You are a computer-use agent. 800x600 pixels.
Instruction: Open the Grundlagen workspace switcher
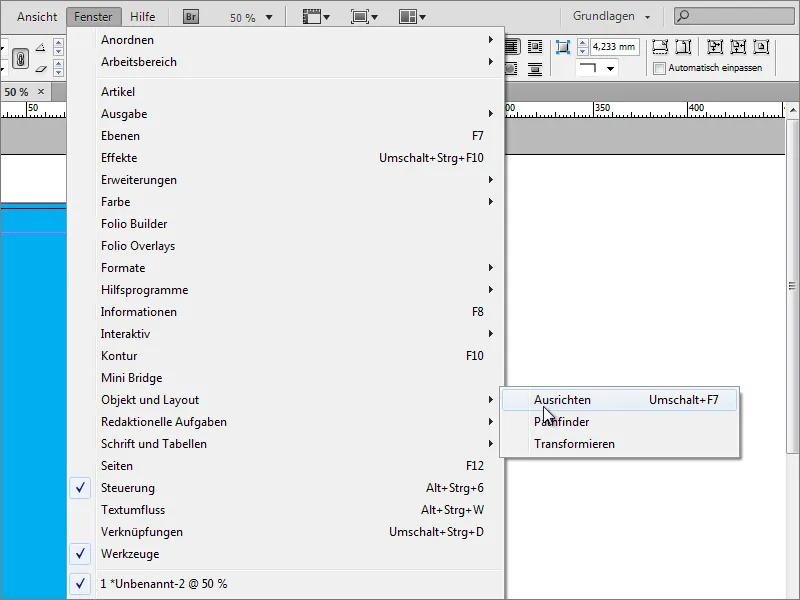[x=611, y=16]
